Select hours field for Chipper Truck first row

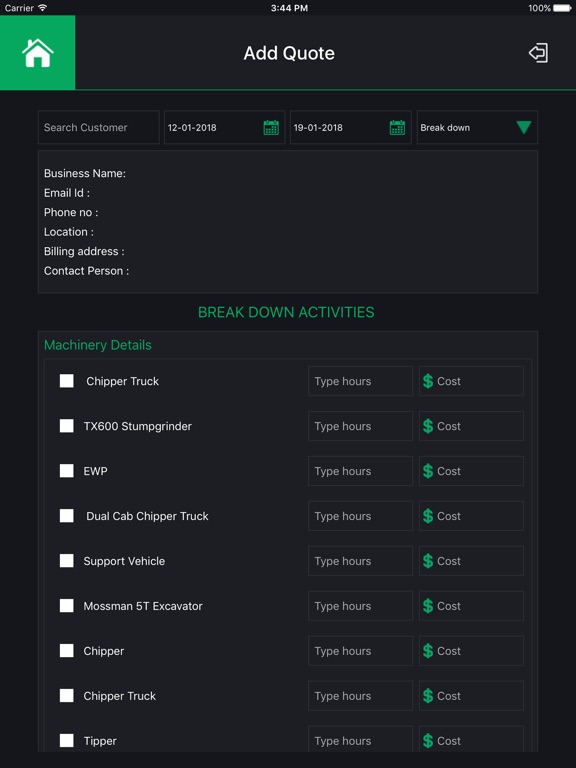(x=360, y=381)
